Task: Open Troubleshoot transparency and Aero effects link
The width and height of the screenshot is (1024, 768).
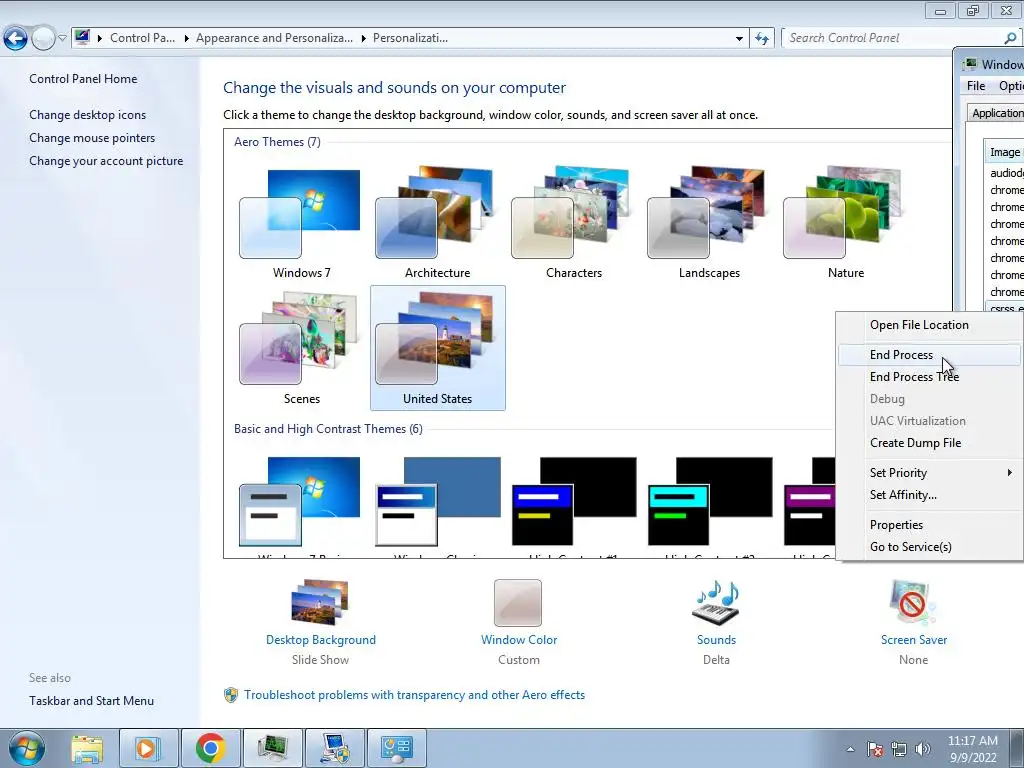Action: tap(415, 695)
